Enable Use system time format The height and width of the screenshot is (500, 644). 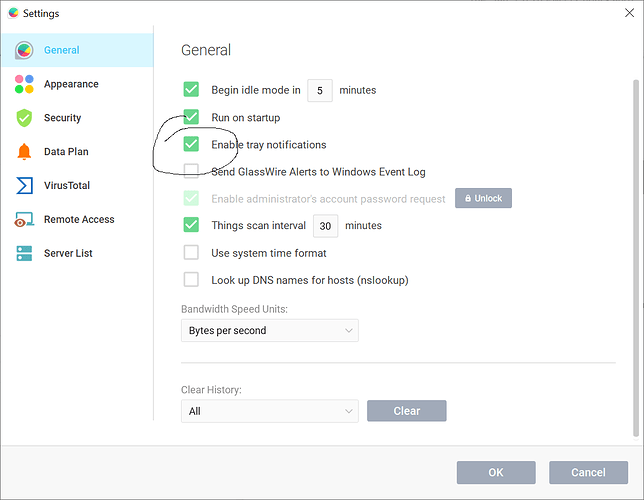(x=191, y=253)
